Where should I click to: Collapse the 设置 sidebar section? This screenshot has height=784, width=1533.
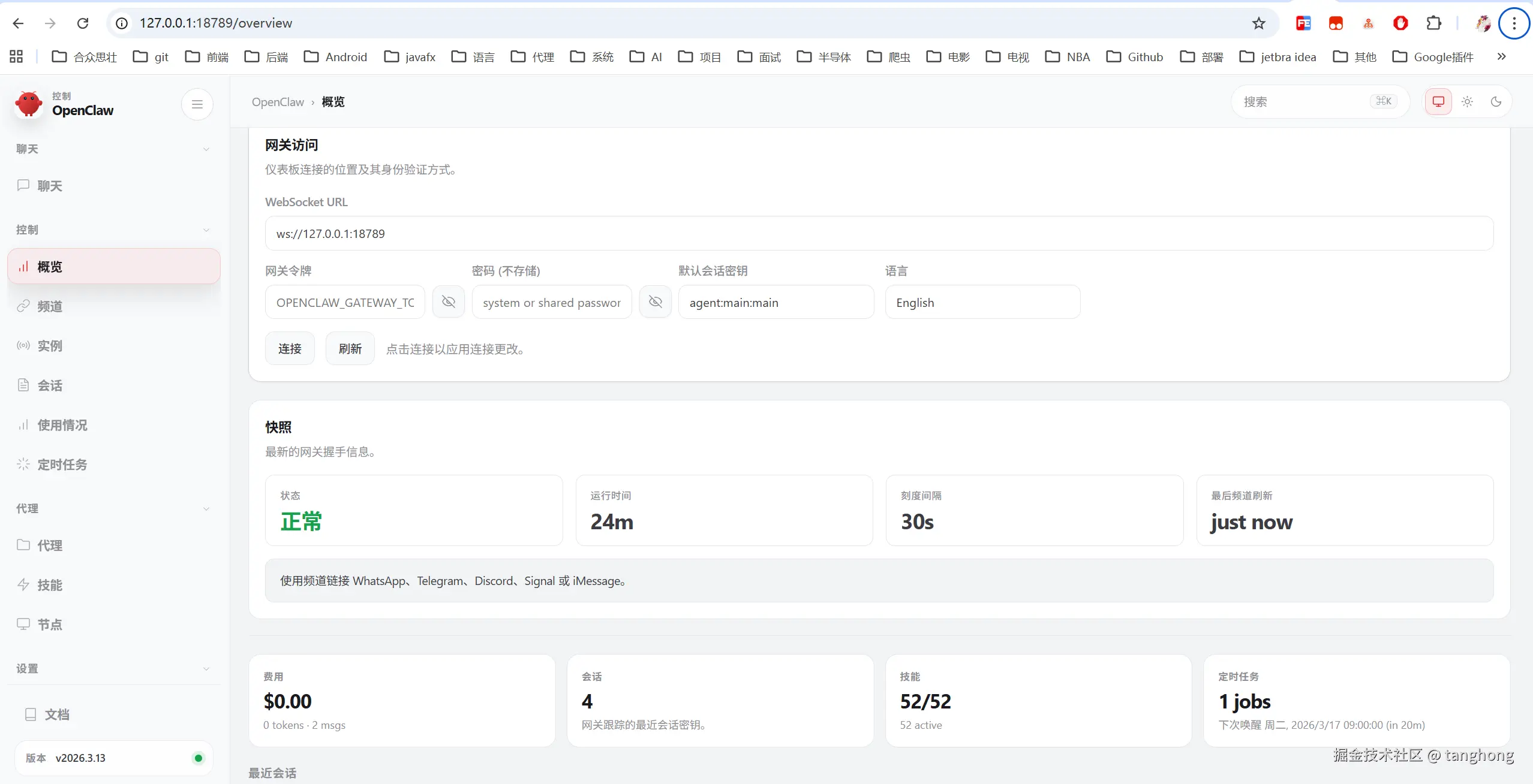pyautogui.click(x=206, y=669)
